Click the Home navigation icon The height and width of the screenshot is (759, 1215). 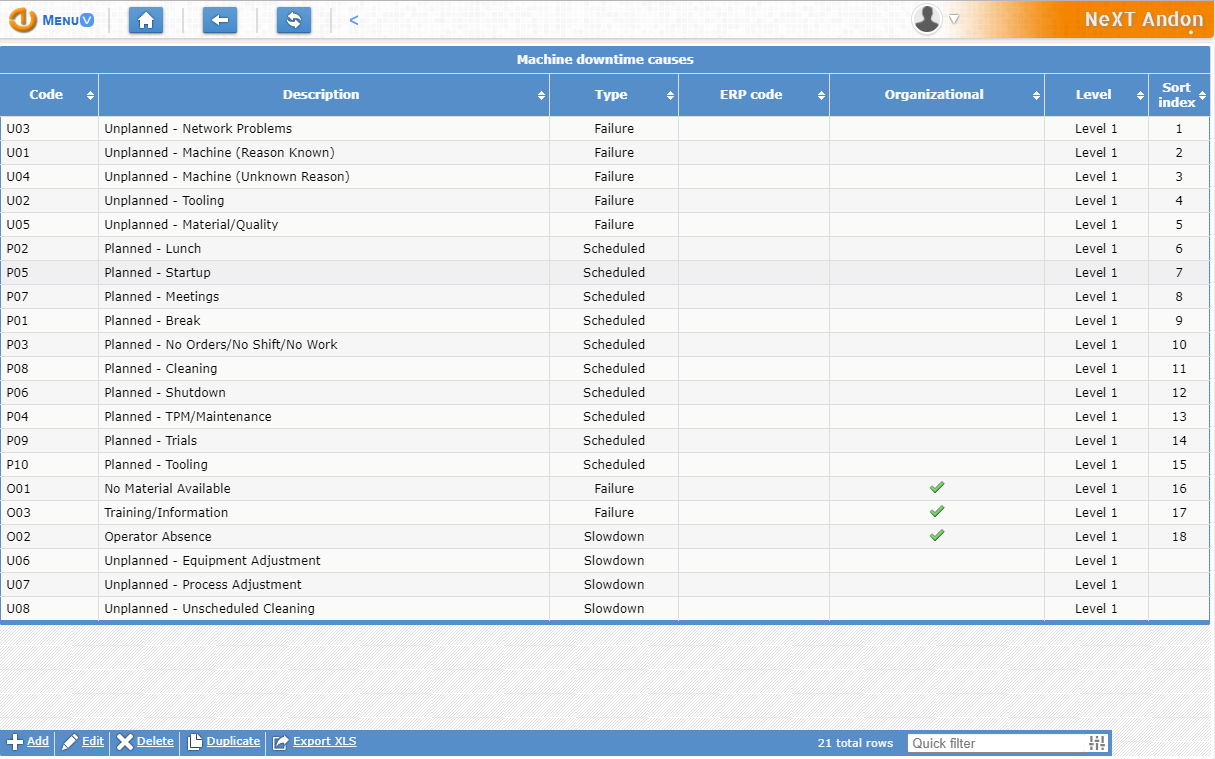[146, 20]
